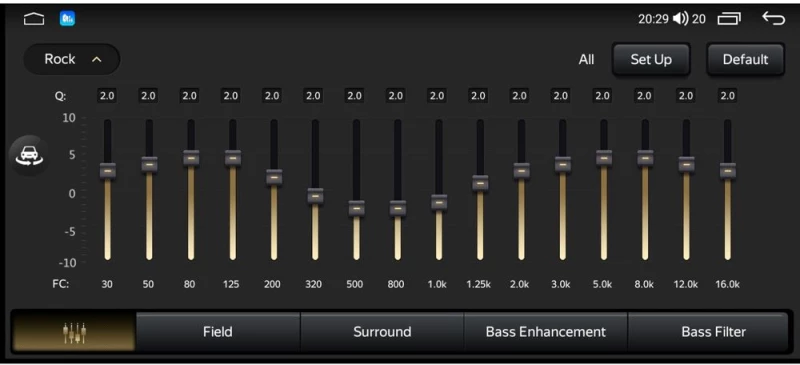Tap the volume speaker icon
The height and width of the screenshot is (365, 800).
point(681,19)
